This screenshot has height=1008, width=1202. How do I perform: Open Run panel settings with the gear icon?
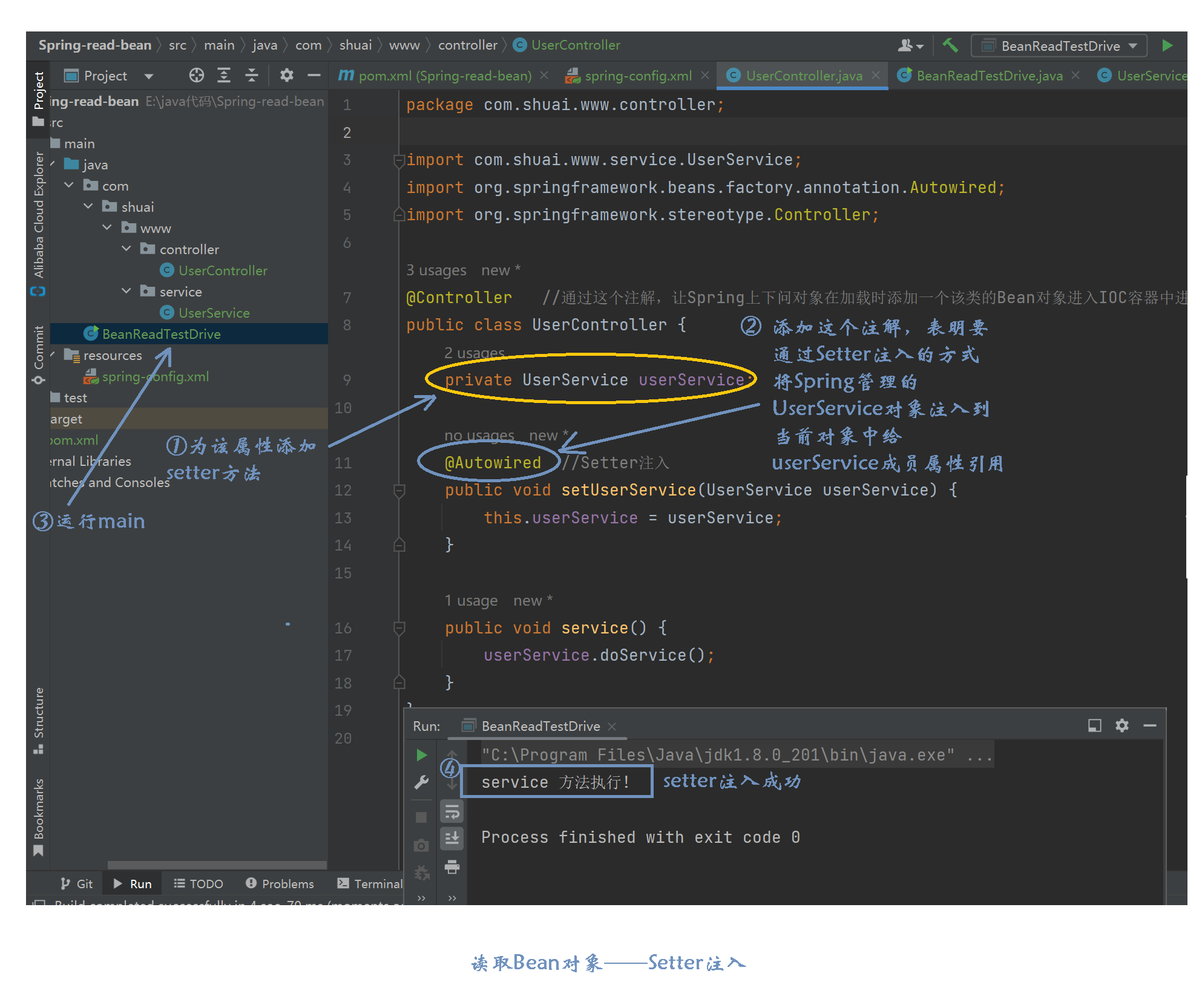pos(1122,725)
